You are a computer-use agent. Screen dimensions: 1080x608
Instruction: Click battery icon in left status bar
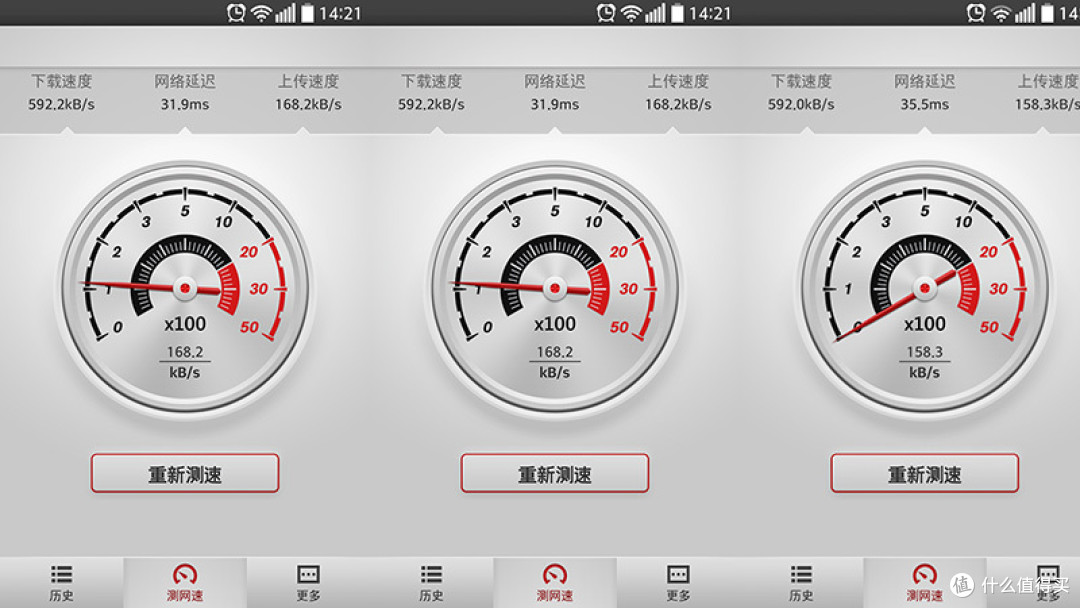307,13
